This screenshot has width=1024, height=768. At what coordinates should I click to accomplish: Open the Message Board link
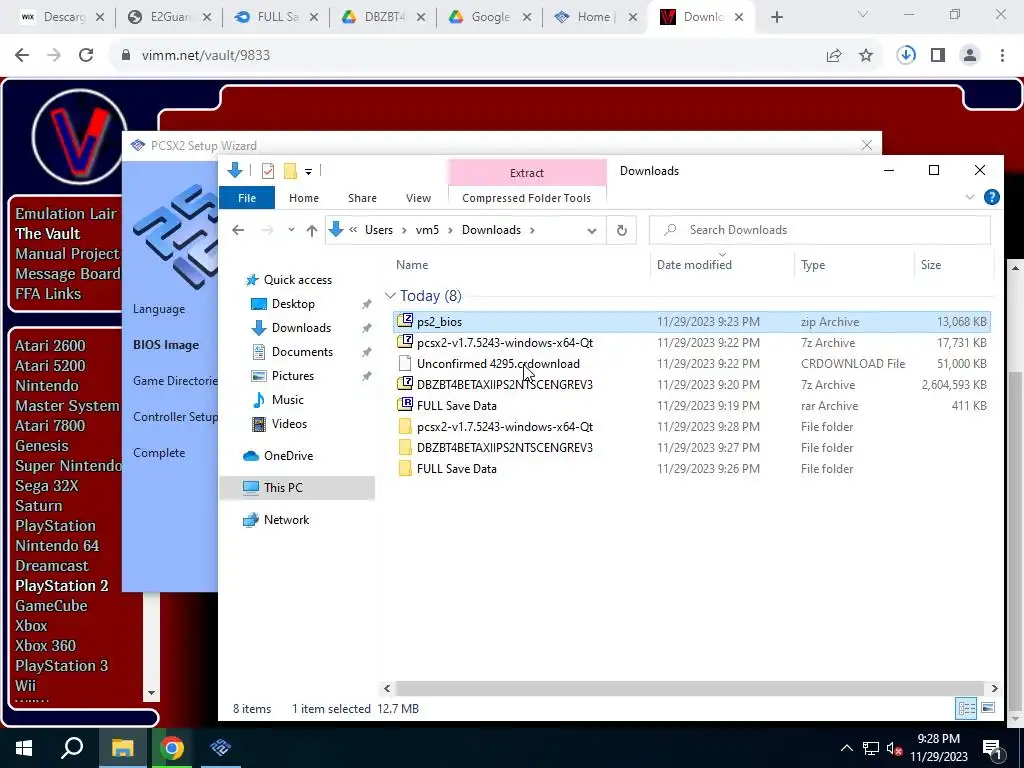(68, 274)
